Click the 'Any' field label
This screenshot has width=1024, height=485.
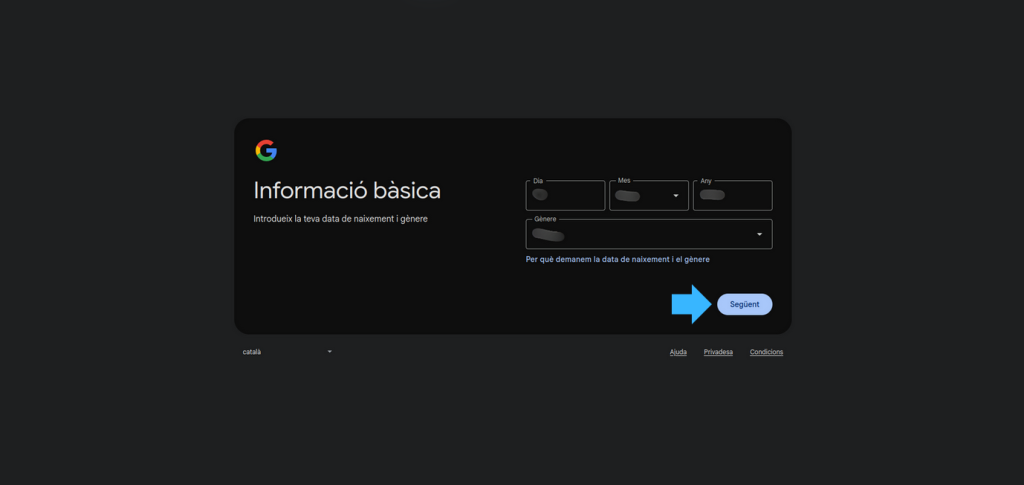click(x=706, y=181)
